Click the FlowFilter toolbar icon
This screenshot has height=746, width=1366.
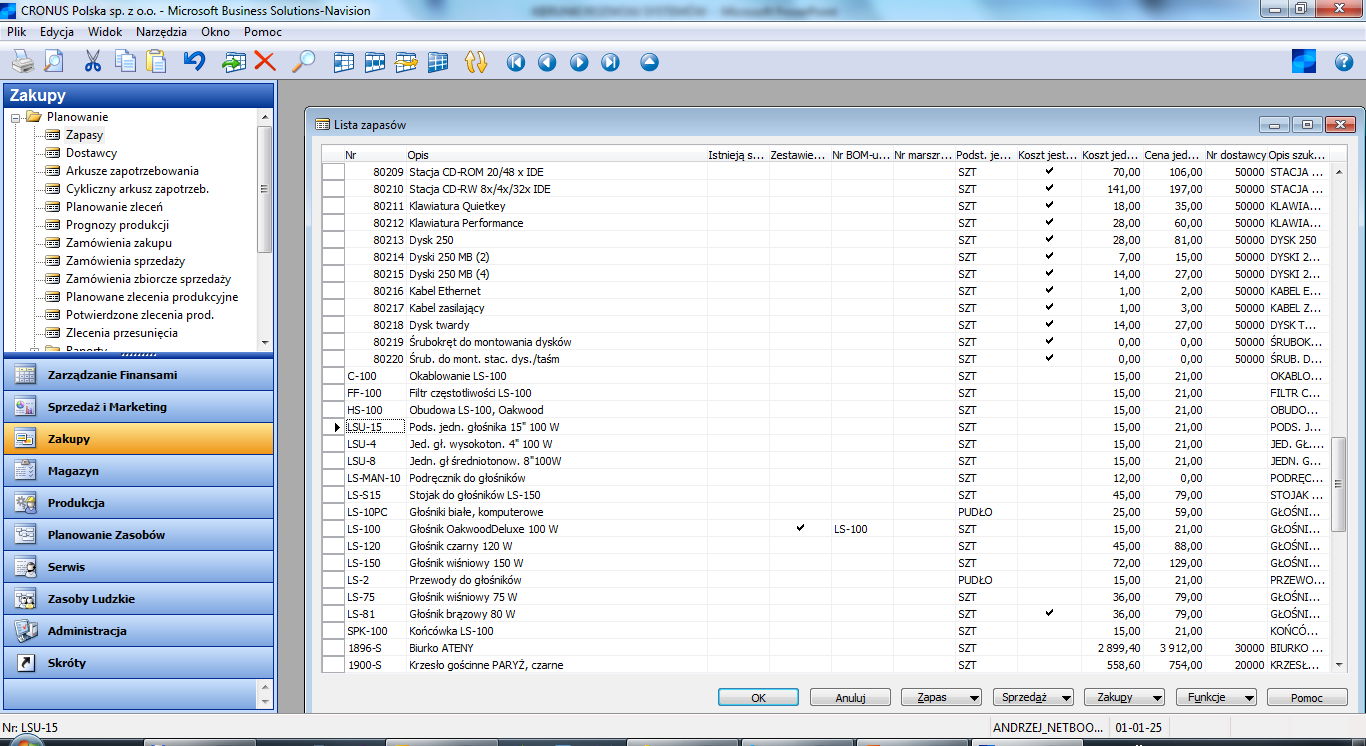pyautogui.click(x=406, y=62)
